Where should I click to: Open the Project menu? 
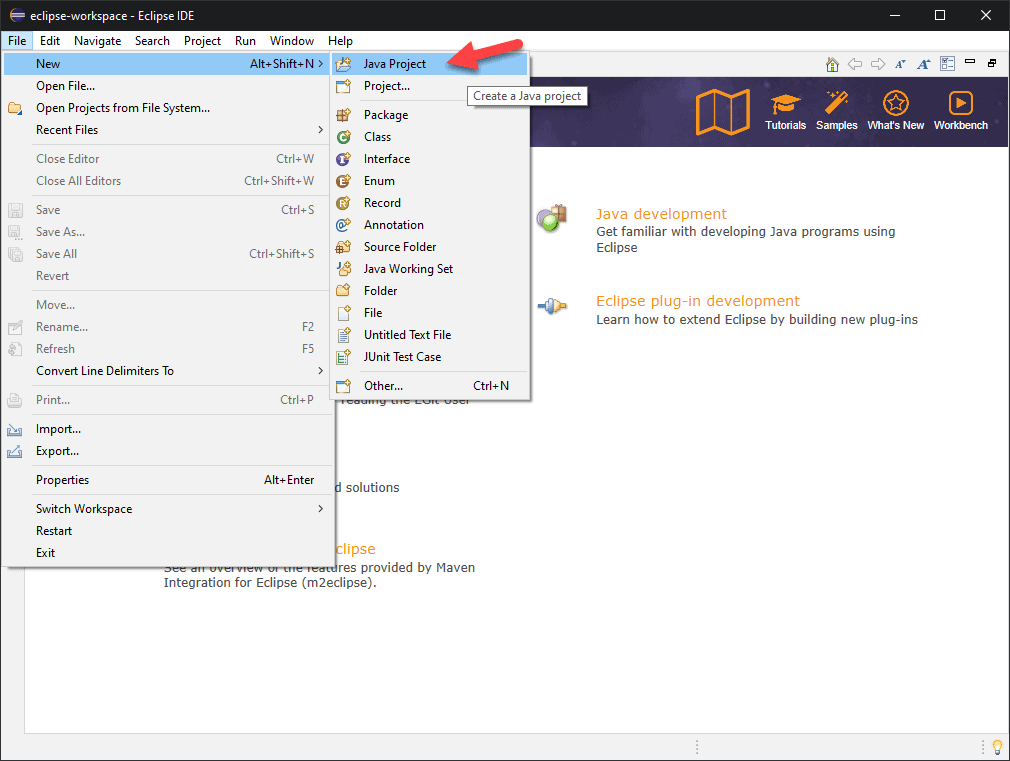coord(202,41)
